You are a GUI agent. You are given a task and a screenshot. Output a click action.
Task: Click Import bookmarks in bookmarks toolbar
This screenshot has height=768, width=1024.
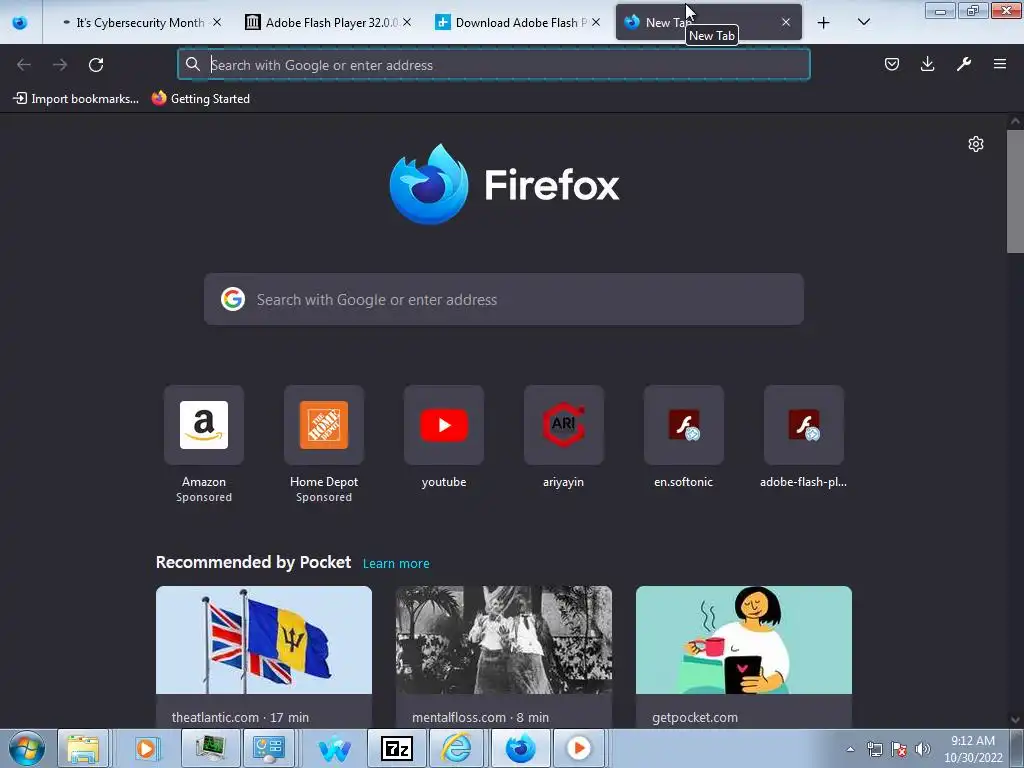tap(76, 99)
